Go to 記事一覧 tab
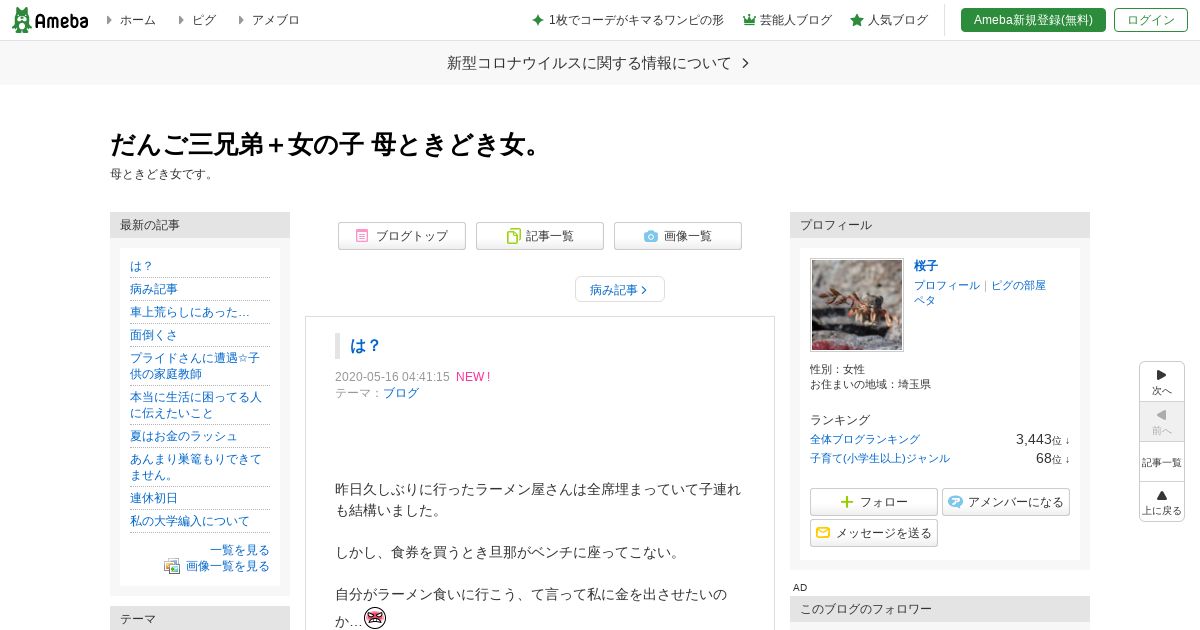The height and width of the screenshot is (630, 1200). coord(540,236)
